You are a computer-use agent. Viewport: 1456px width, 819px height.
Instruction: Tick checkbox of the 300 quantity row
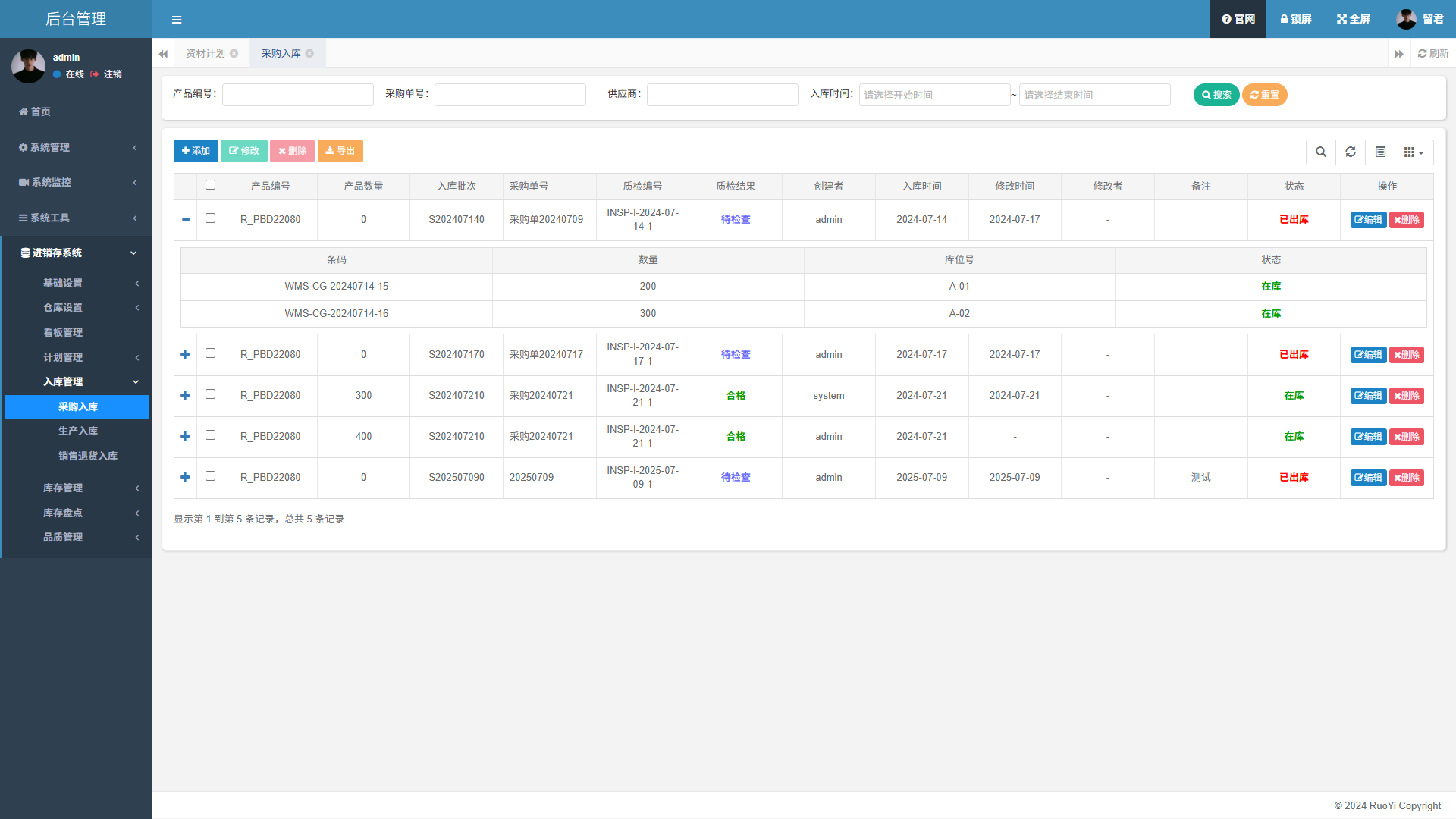211,394
